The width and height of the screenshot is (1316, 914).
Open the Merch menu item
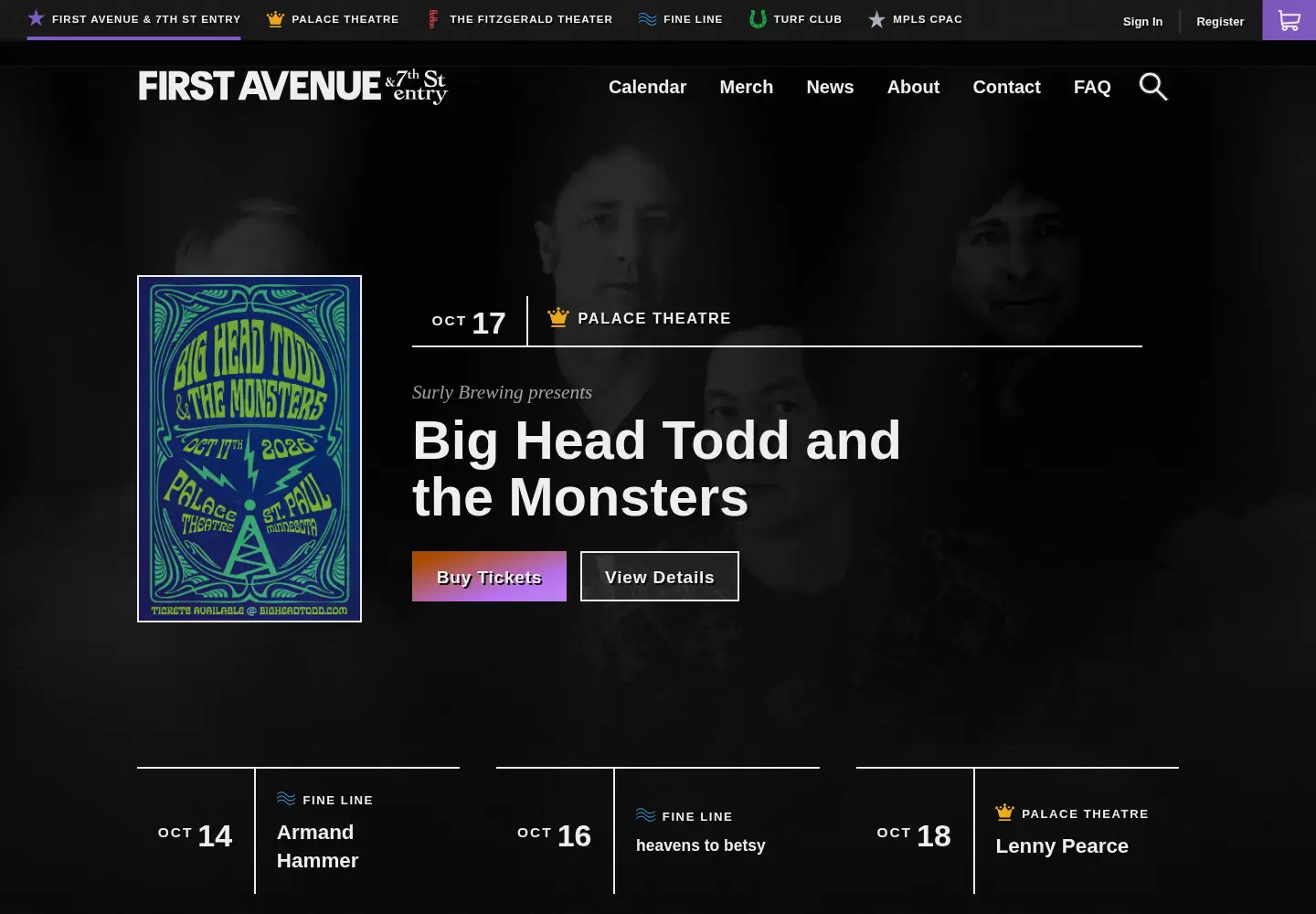click(x=746, y=87)
